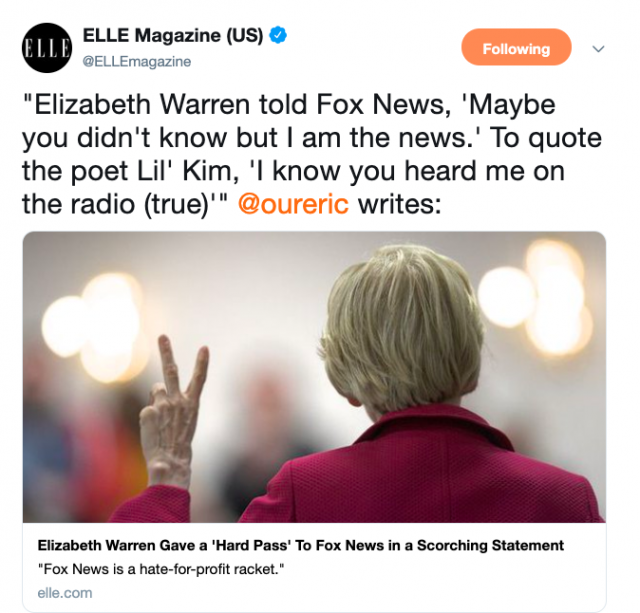Click the 'the poet Lil' Kim' tweet line
The width and height of the screenshot is (640, 613).
tap(293, 171)
